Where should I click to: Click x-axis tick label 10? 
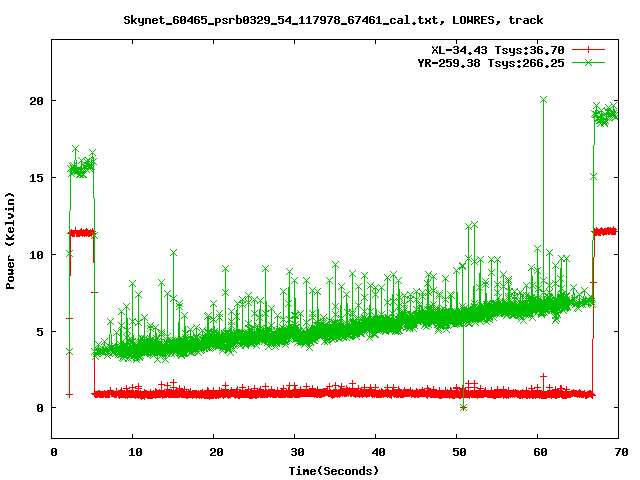[x=135, y=452]
